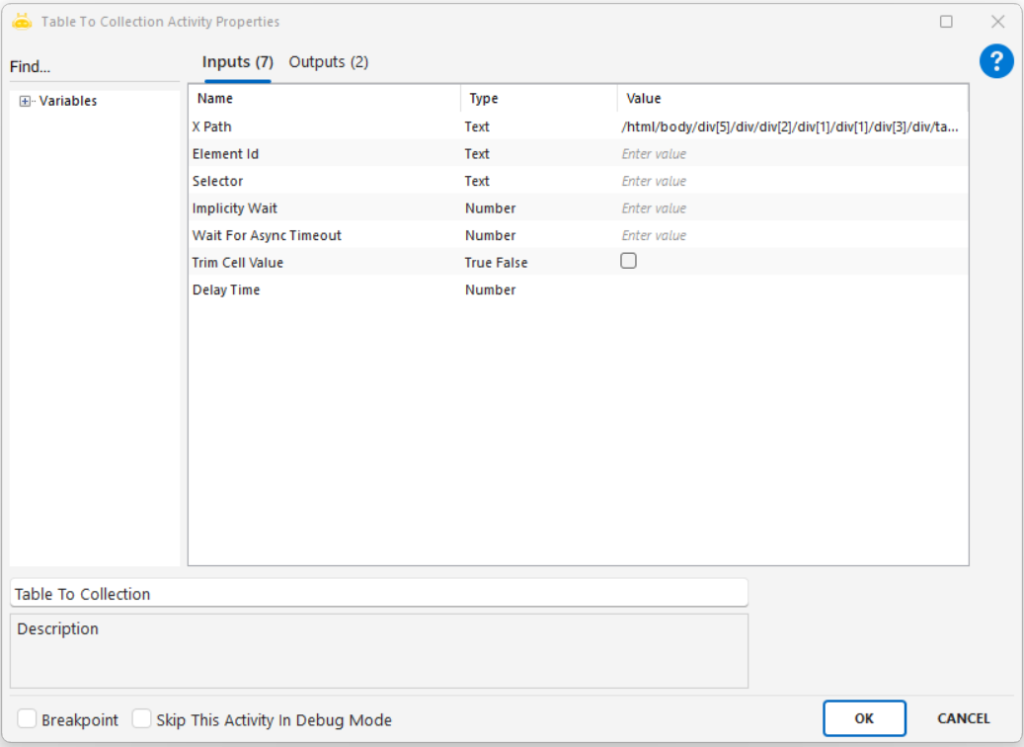Enable the Trim Cell Value checkbox
Image resolution: width=1024 pixels, height=747 pixels.
point(629,261)
